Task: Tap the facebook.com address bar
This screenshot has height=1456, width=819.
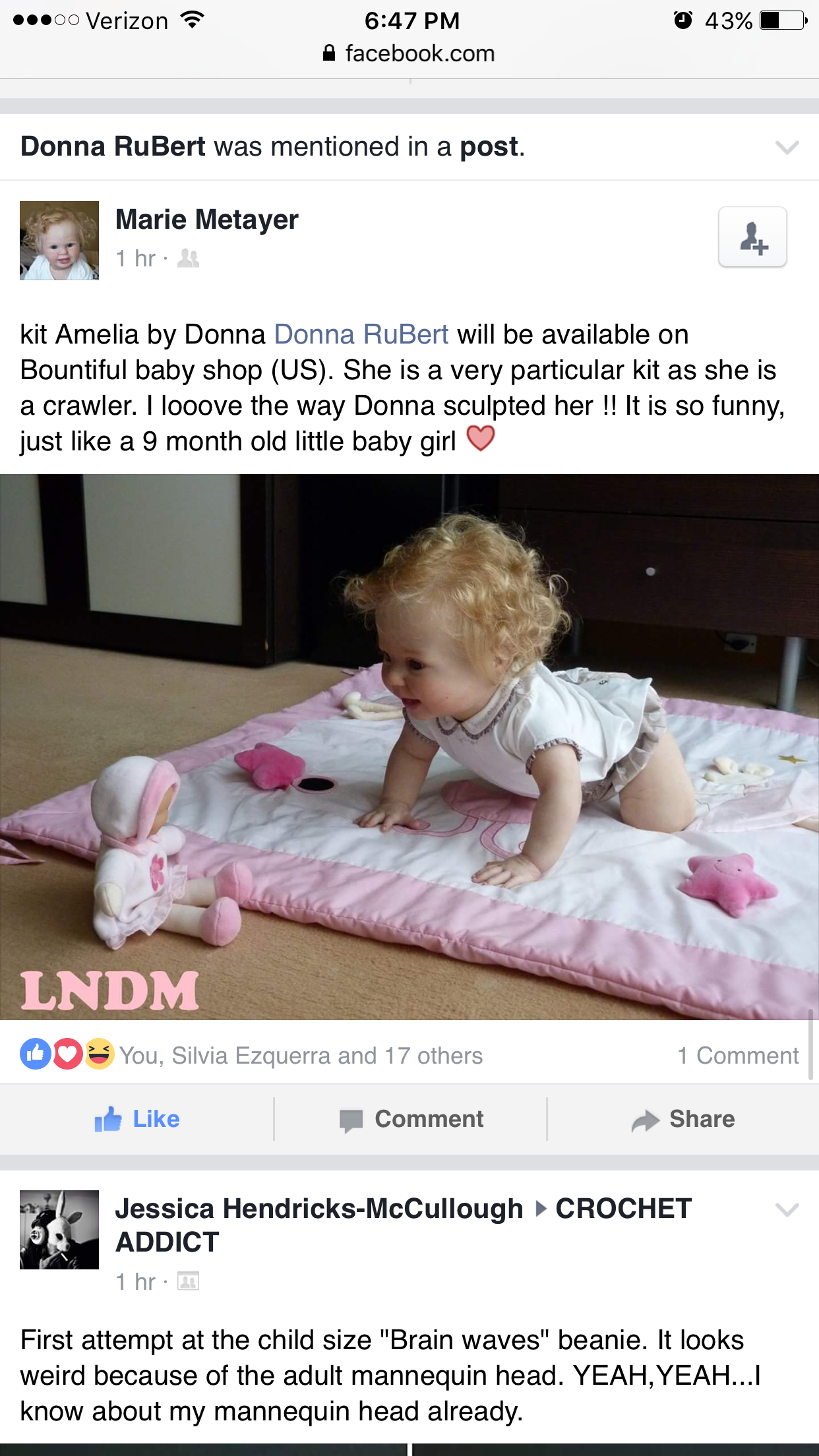Action: click(x=409, y=53)
